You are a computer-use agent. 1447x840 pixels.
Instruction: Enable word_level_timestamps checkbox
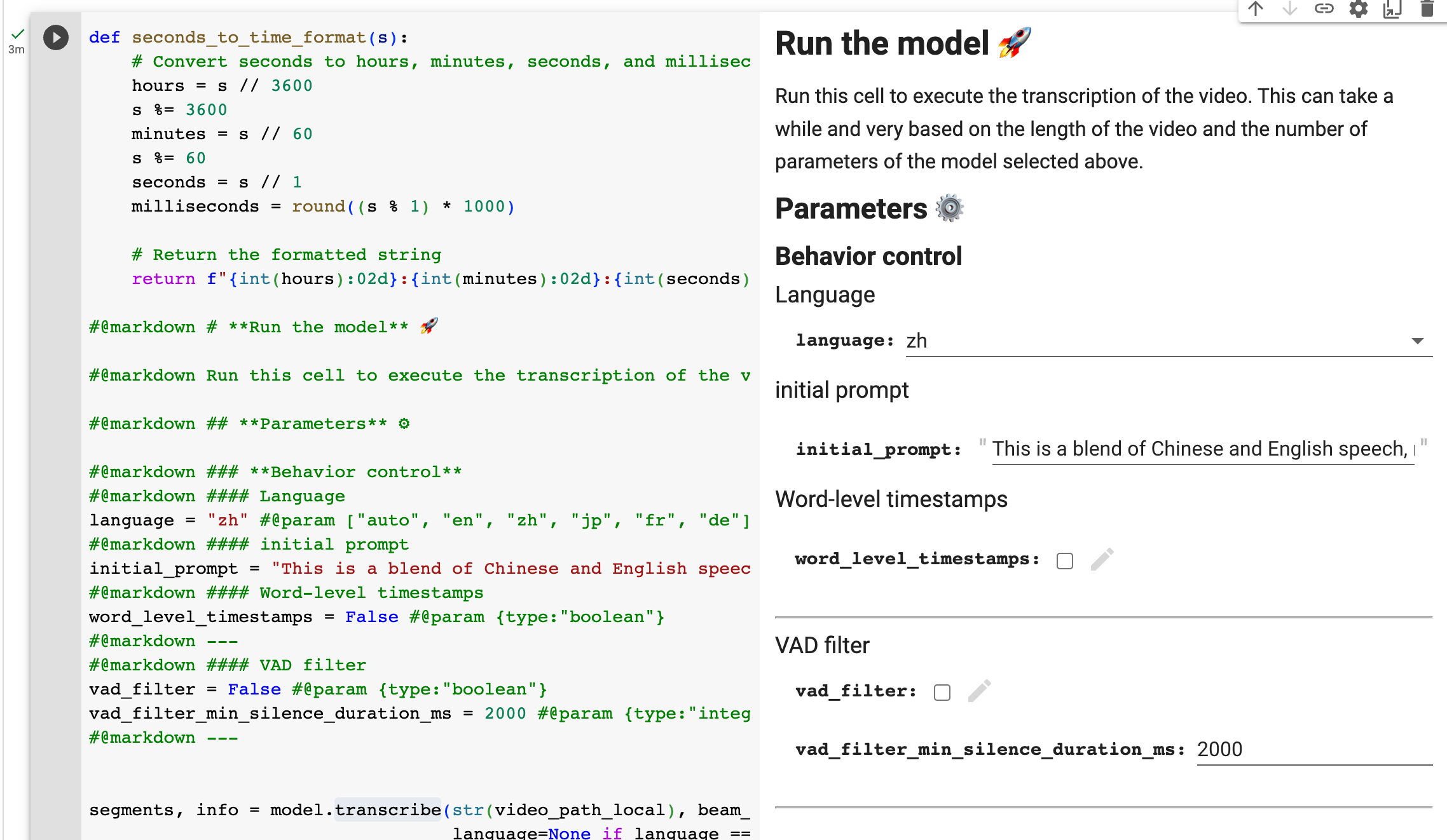(1064, 560)
